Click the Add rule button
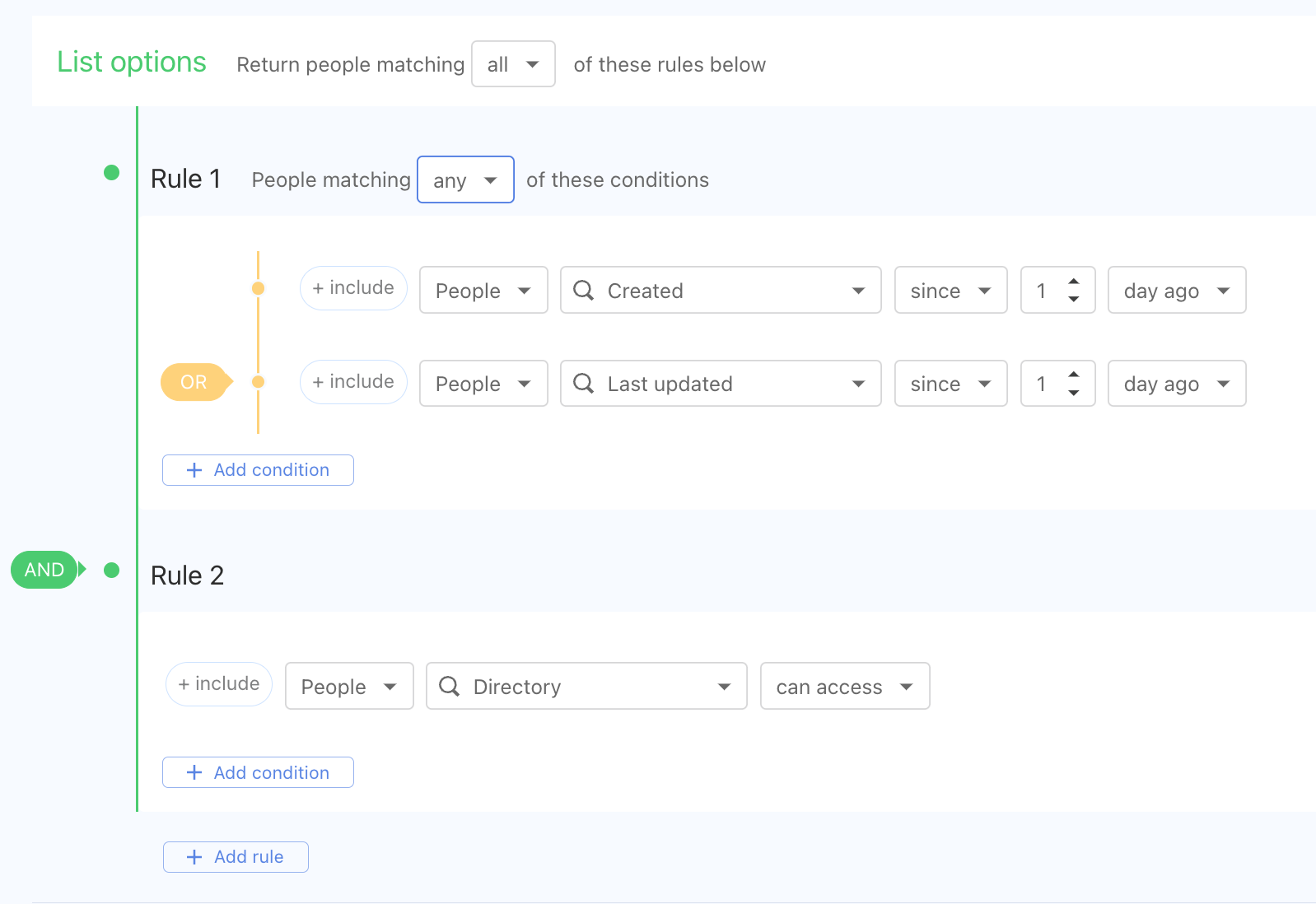Image resolution: width=1316 pixels, height=904 pixels. pyautogui.click(x=236, y=857)
